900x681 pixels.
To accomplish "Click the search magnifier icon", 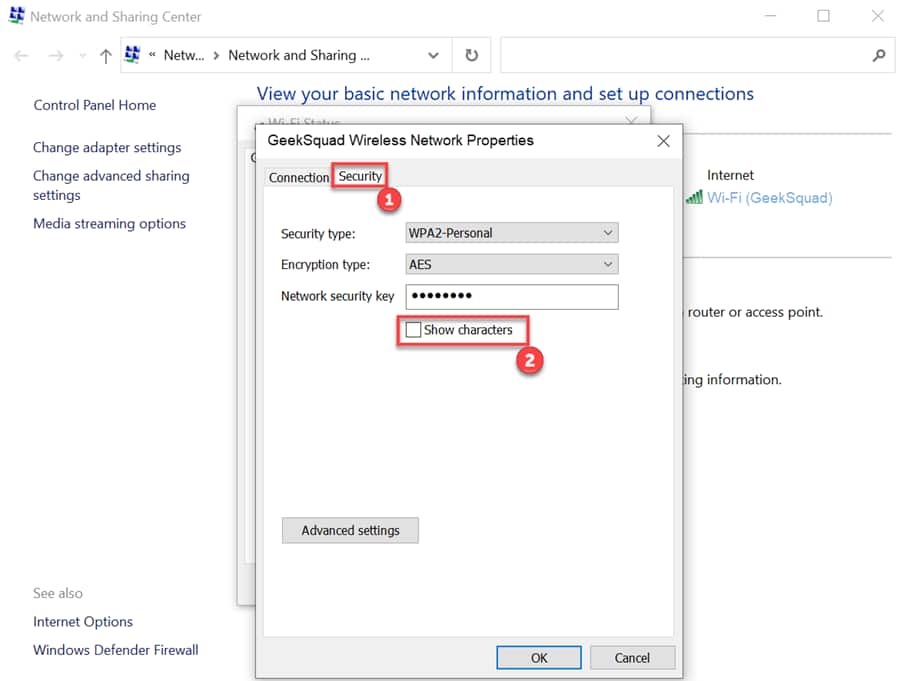I will (878, 56).
